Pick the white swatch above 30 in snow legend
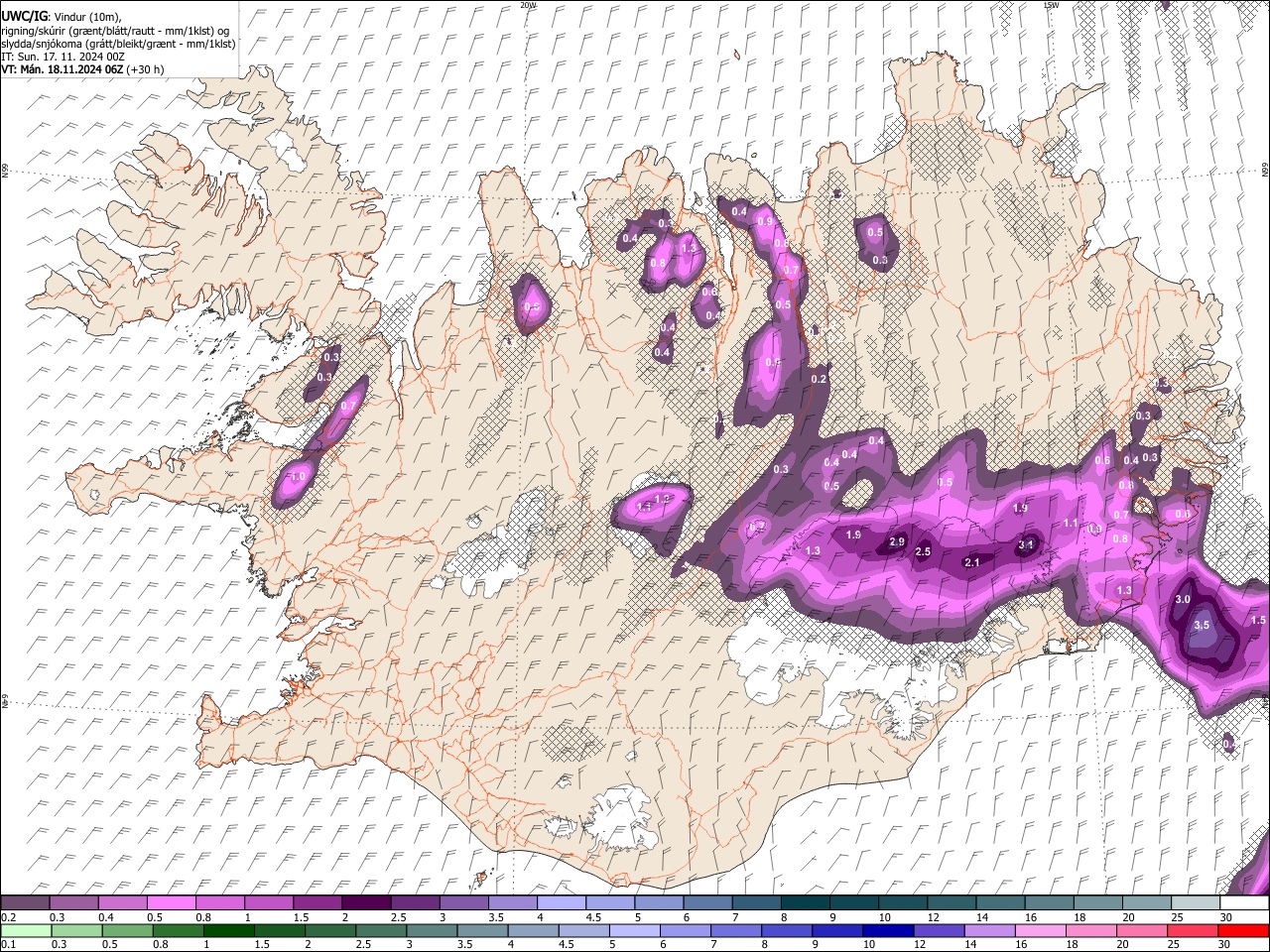 [x=1244, y=902]
